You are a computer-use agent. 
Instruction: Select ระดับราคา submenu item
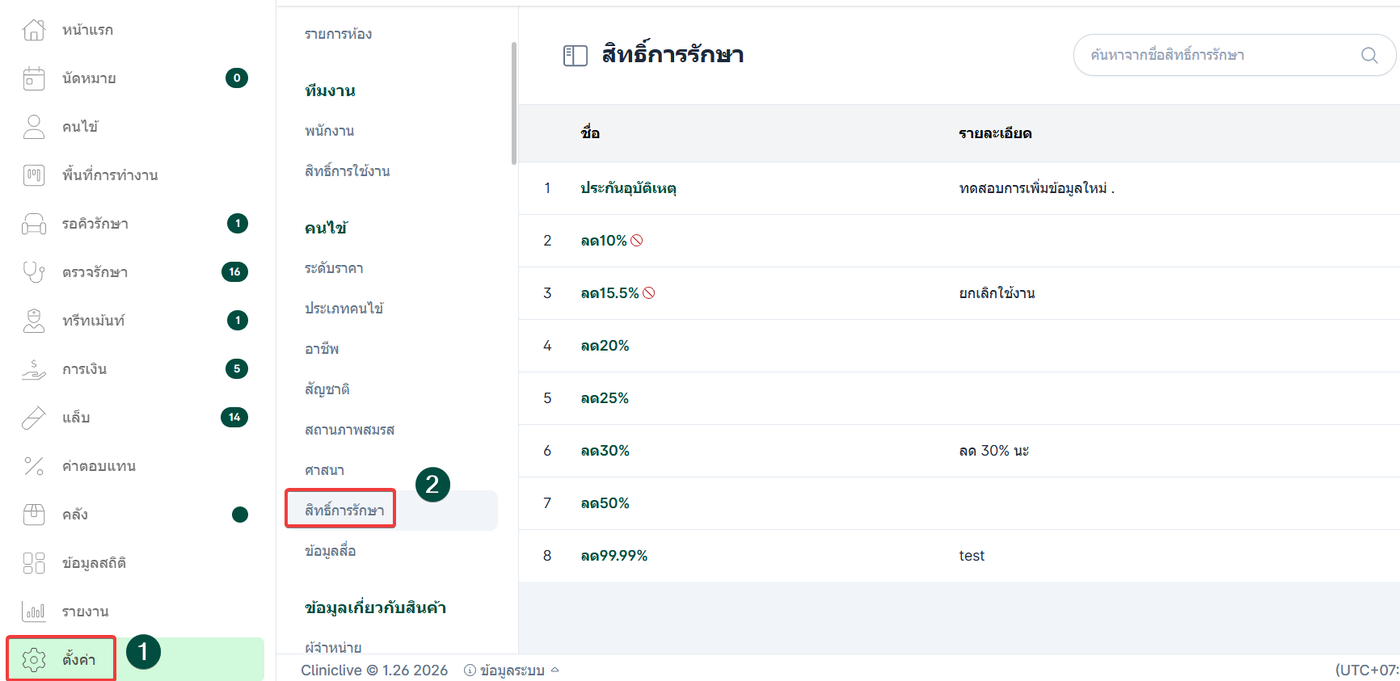click(334, 268)
